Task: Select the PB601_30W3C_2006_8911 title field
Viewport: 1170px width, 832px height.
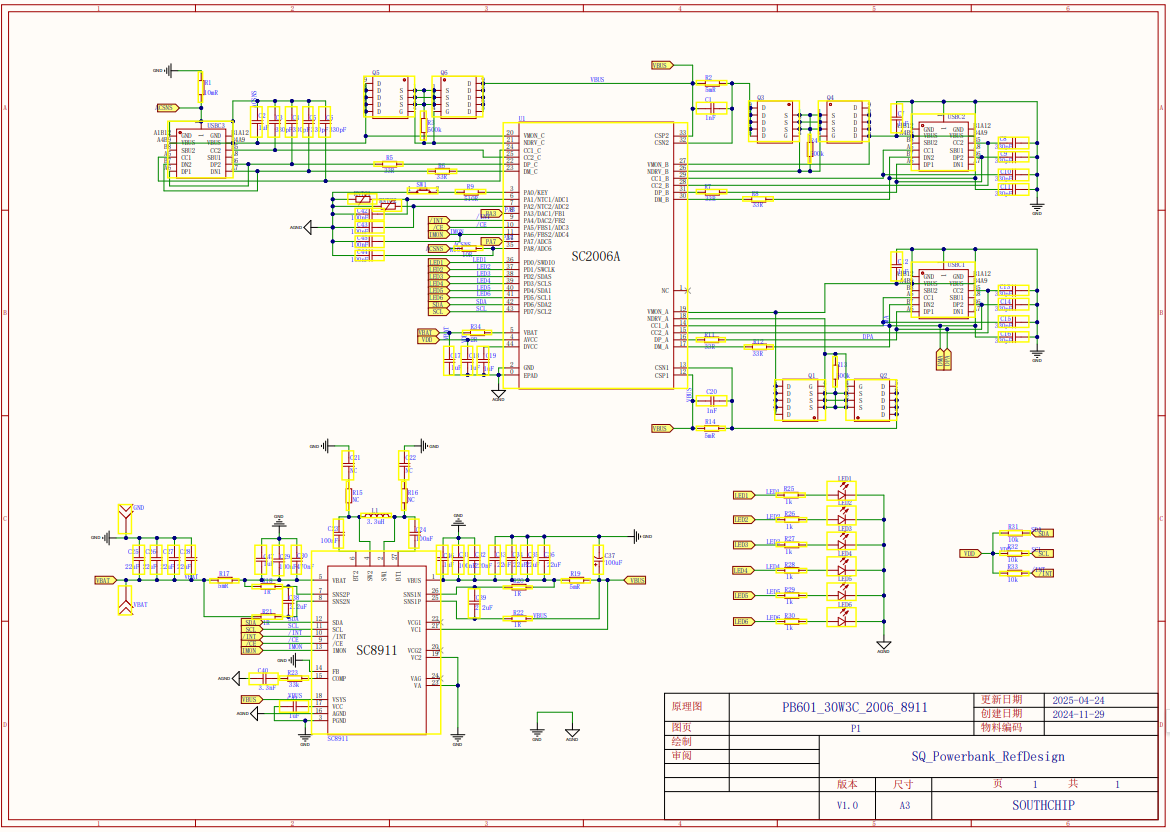Action: pos(854,707)
